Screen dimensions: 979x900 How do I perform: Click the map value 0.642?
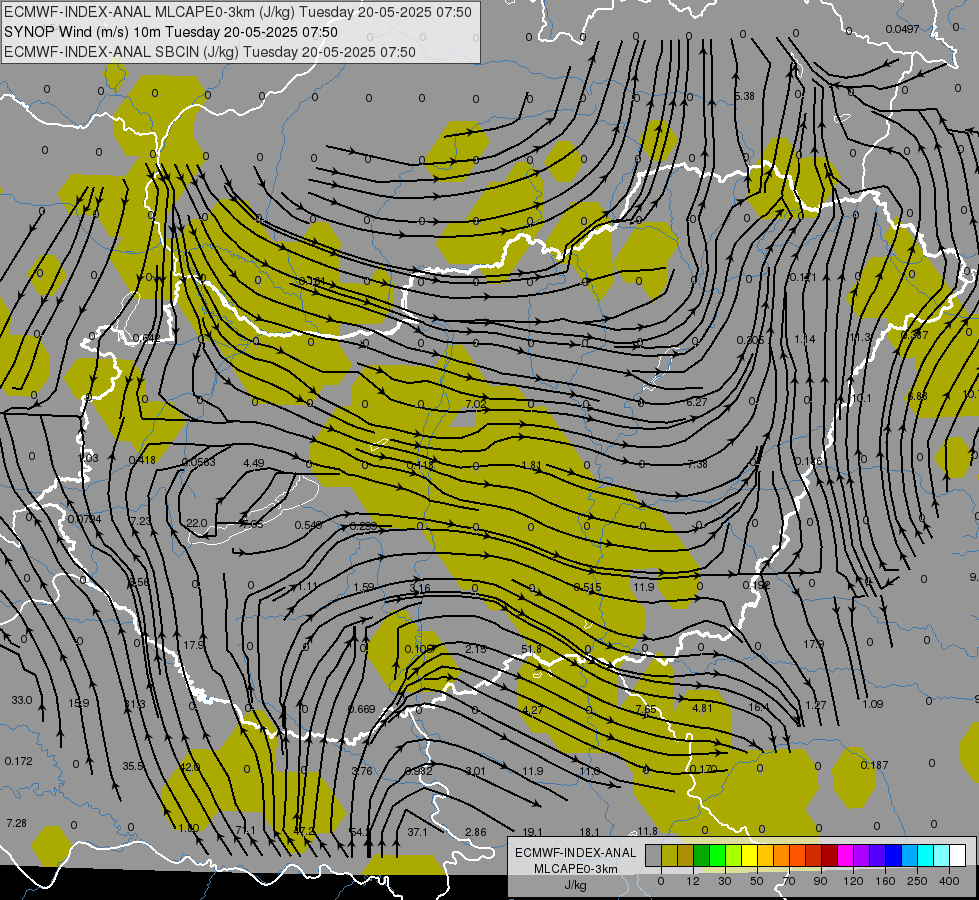[147, 339]
